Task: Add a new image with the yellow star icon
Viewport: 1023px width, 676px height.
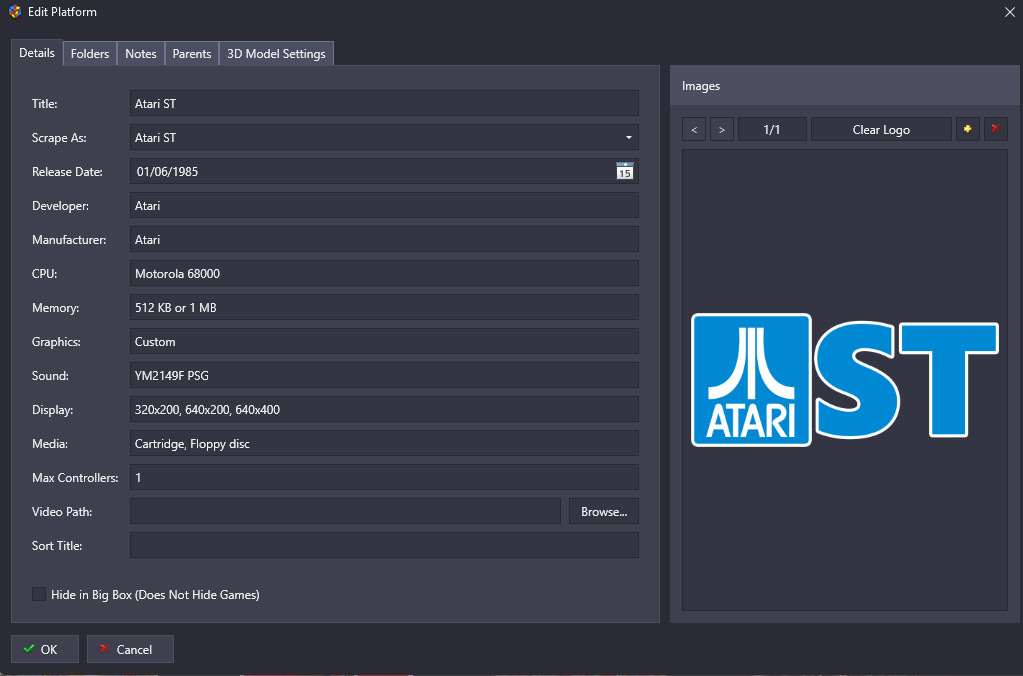Action: [968, 129]
